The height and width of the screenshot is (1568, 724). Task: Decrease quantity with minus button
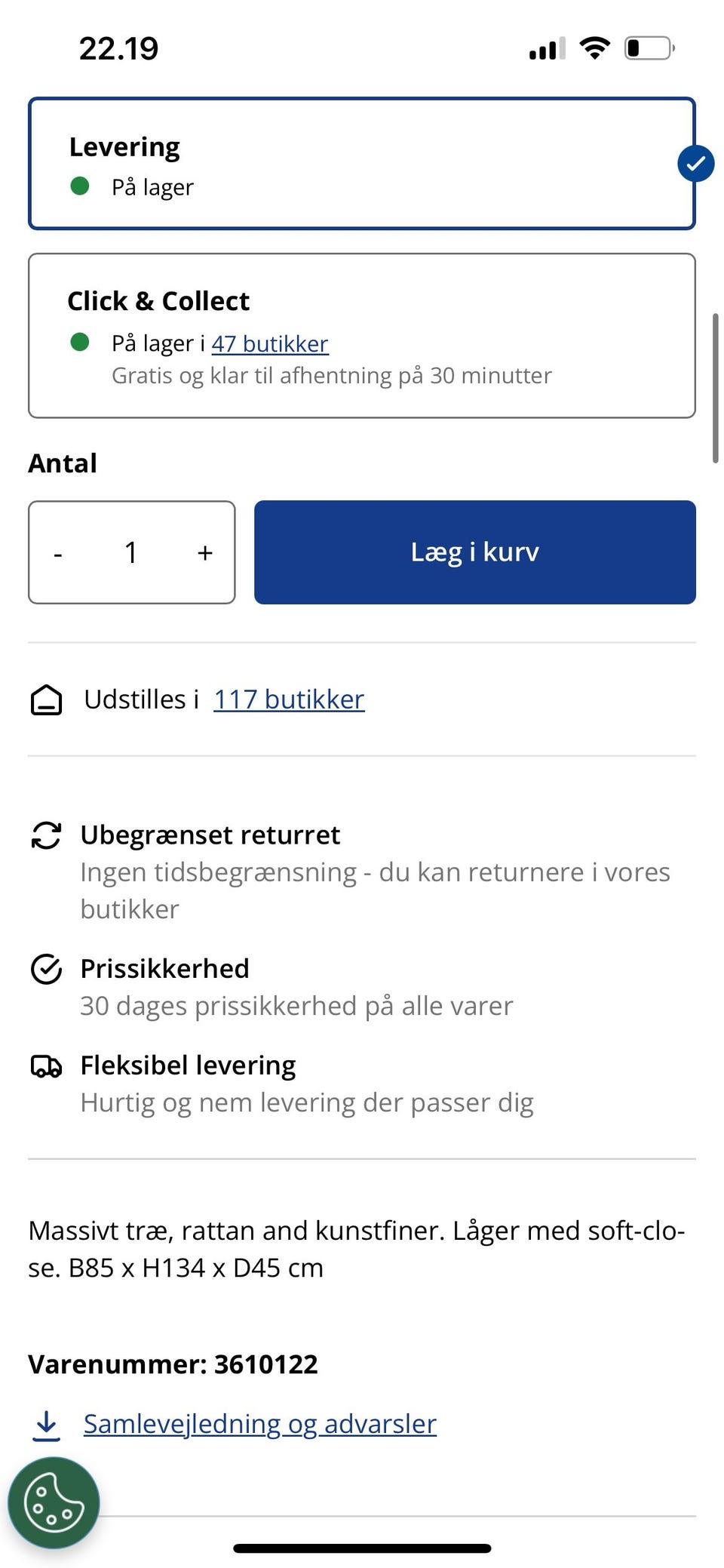click(58, 553)
